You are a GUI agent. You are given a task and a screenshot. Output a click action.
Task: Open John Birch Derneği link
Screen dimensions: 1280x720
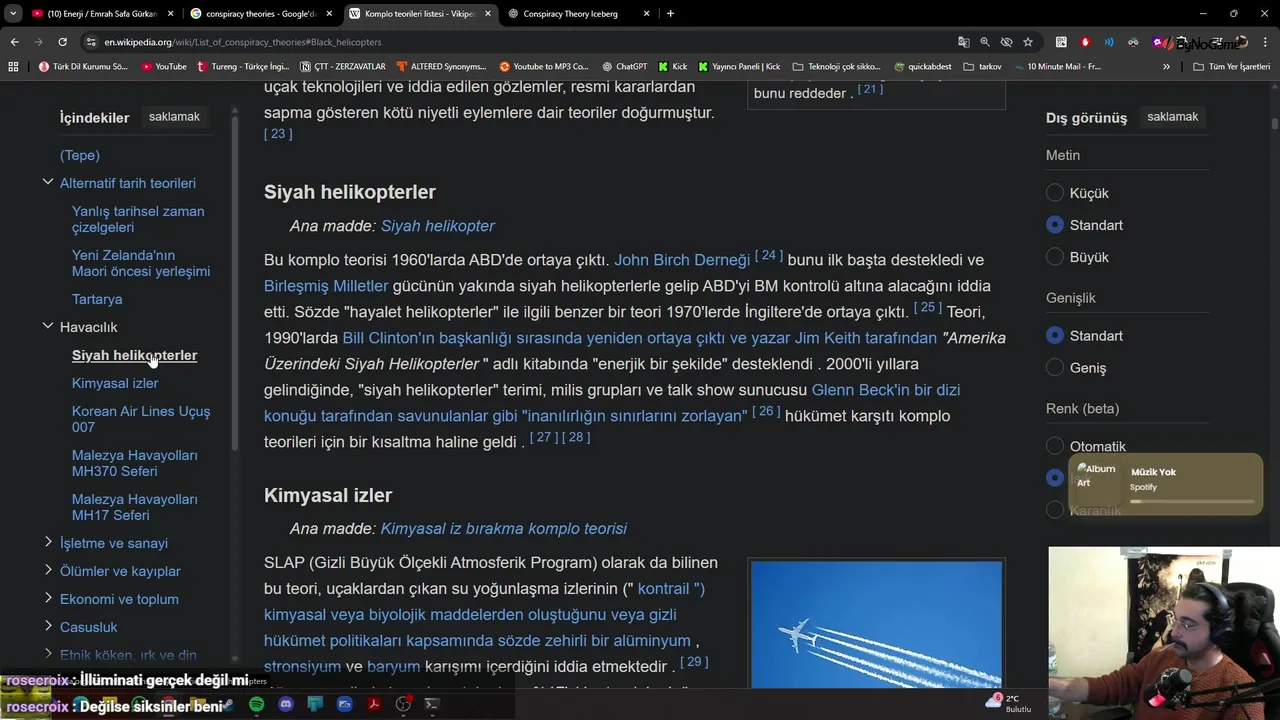(682, 260)
